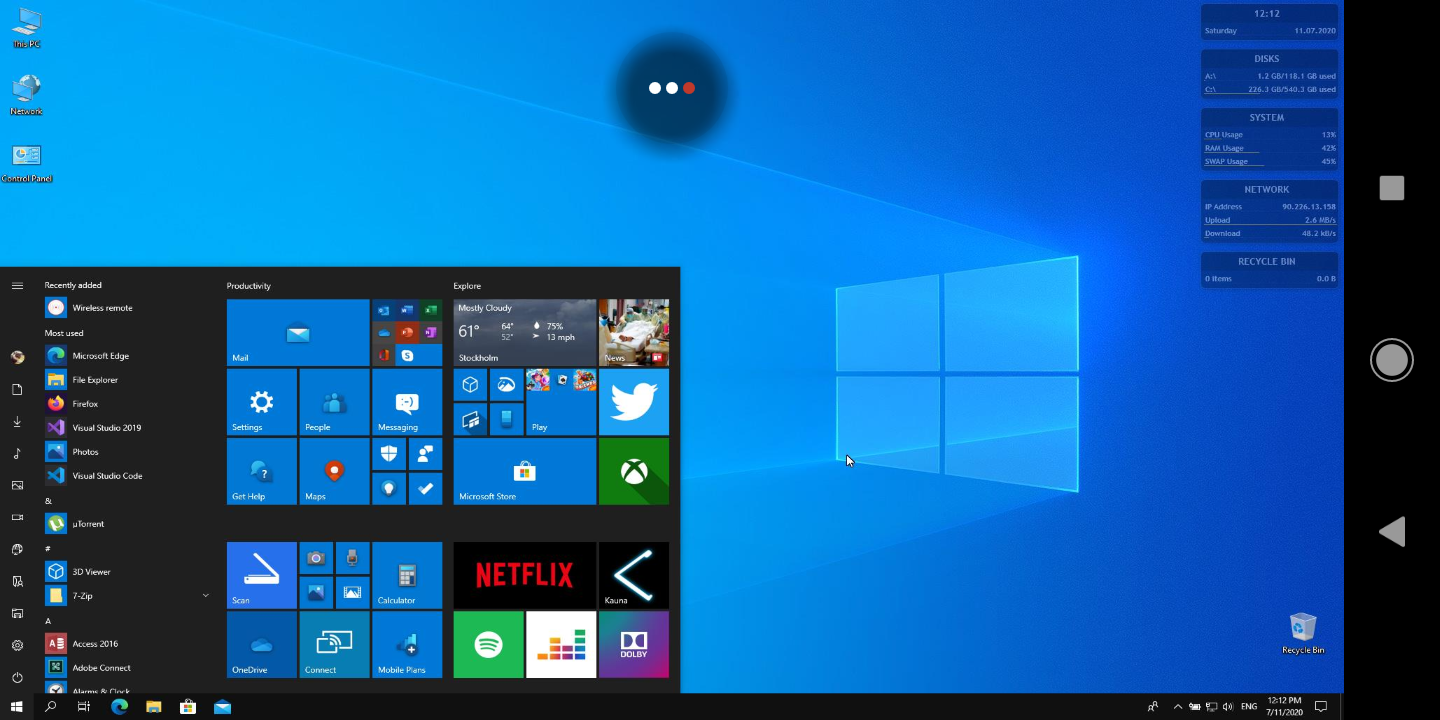Select the Productivity tile group header

coord(249,286)
